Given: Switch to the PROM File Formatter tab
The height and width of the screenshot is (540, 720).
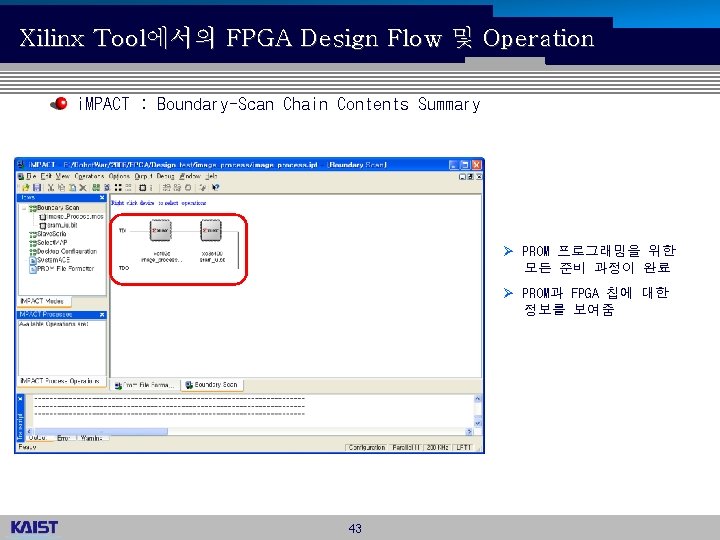Looking at the screenshot, I should pyautogui.click(x=145, y=385).
